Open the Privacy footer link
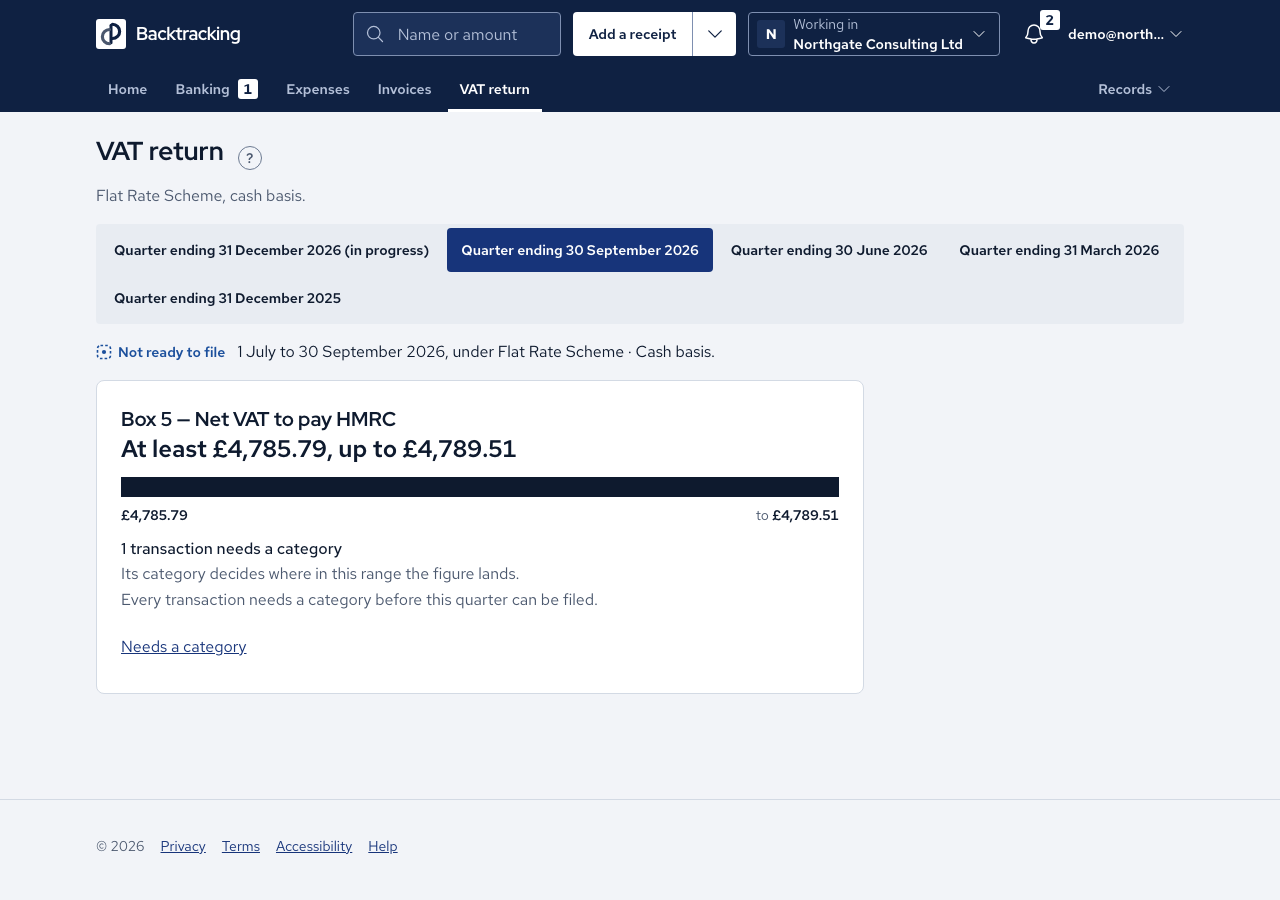The image size is (1280, 900). point(183,846)
